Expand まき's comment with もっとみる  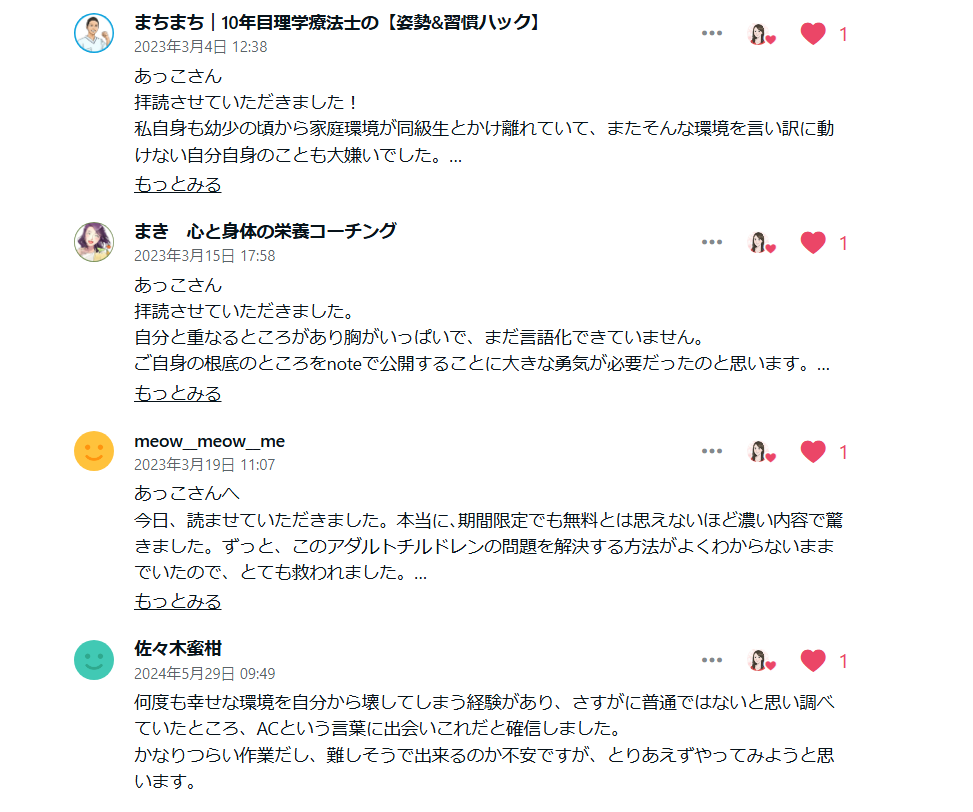[x=177, y=394]
